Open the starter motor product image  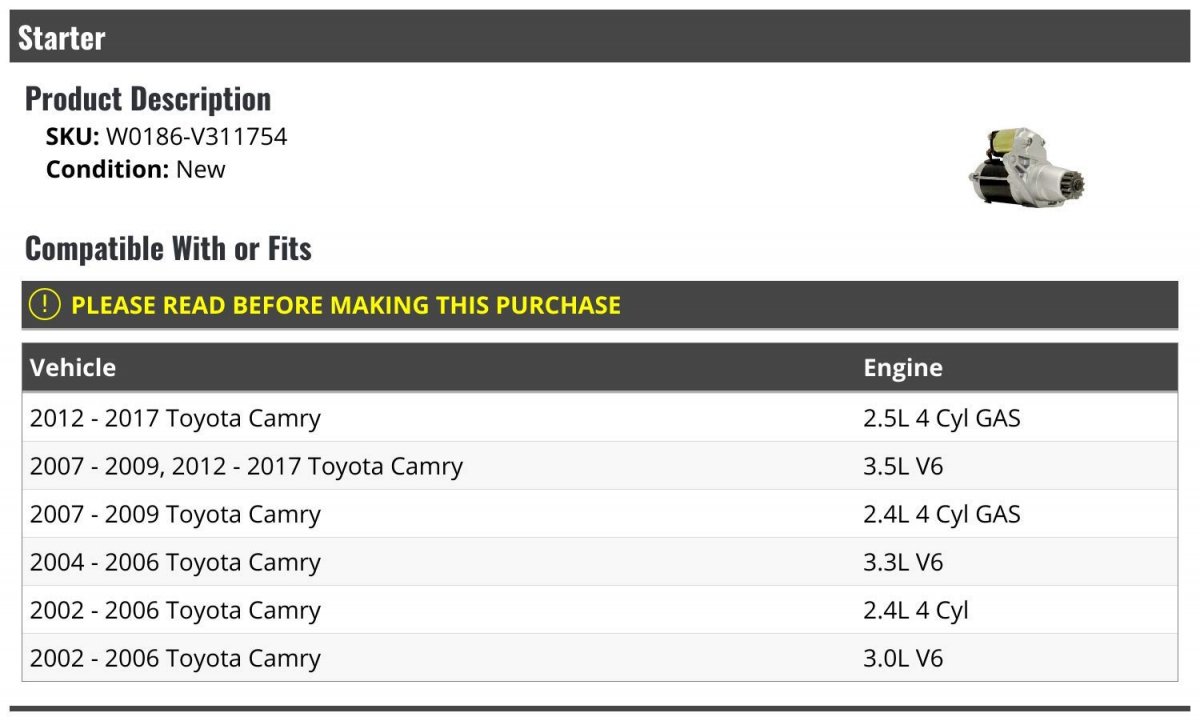coord(1026,168)
